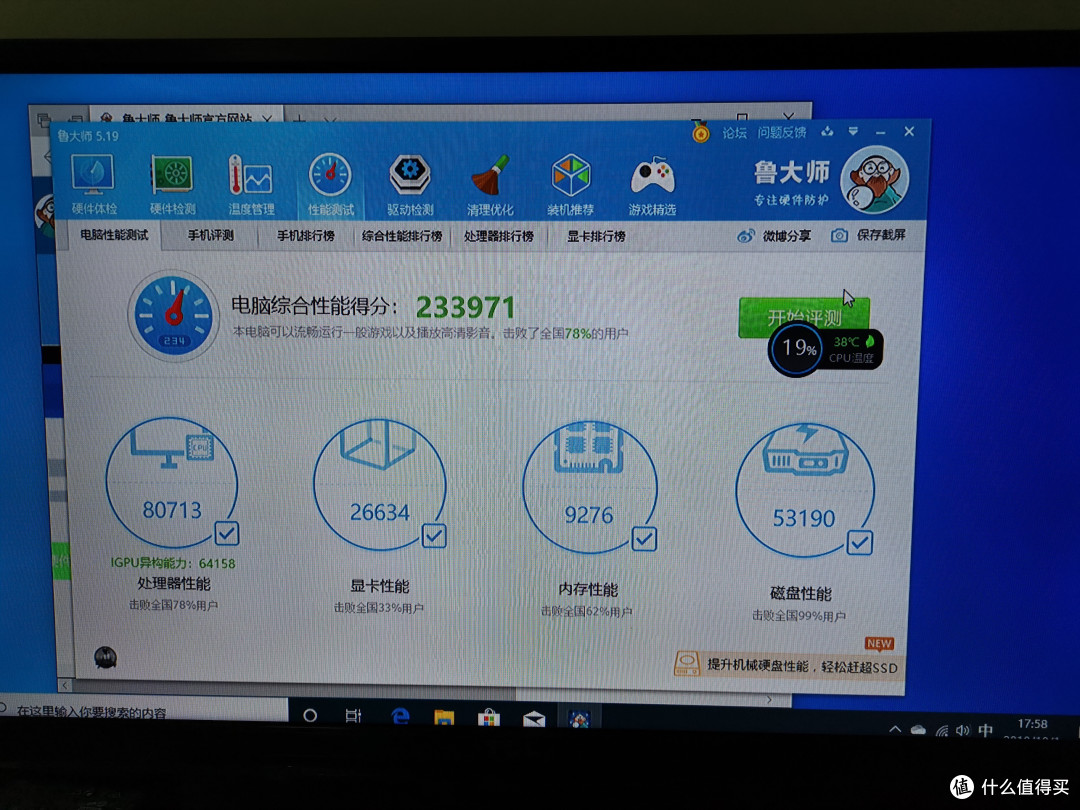
Task: Switch input method via 中 indicator
Action: tap(986, 730)
